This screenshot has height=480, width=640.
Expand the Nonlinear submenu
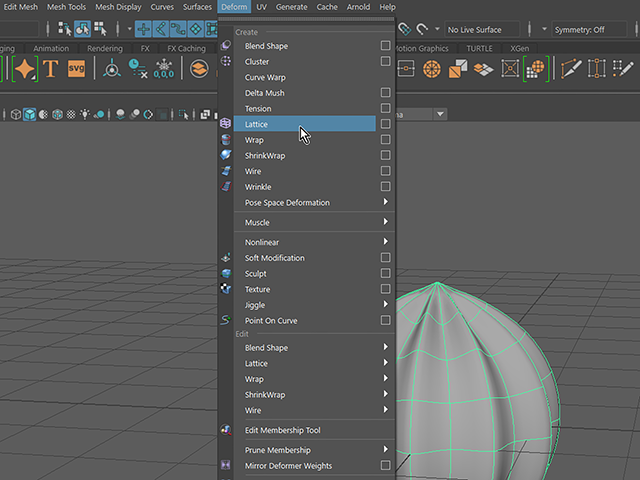[x=314, y=242]
